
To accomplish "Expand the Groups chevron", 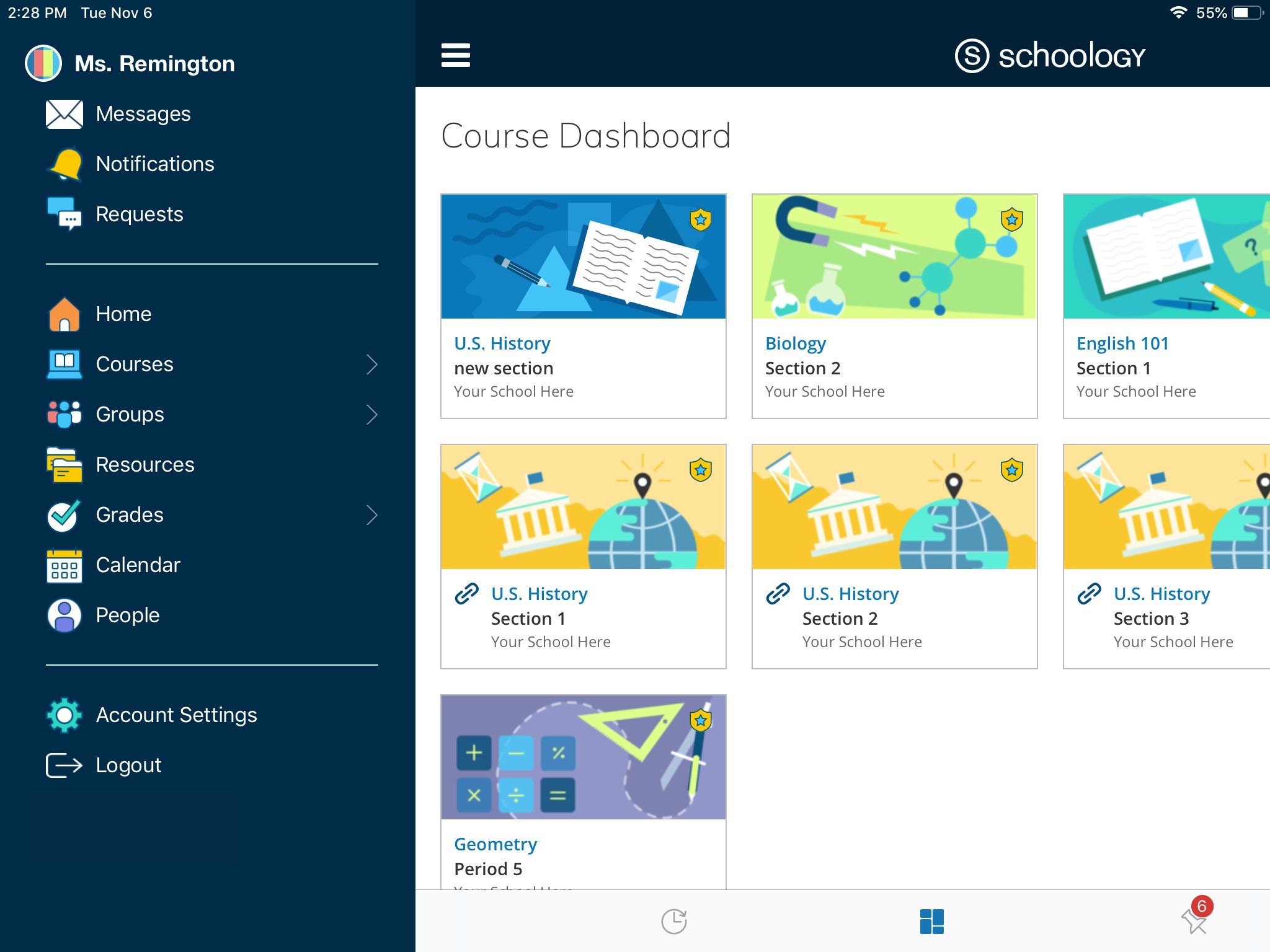I will point(371,415).
